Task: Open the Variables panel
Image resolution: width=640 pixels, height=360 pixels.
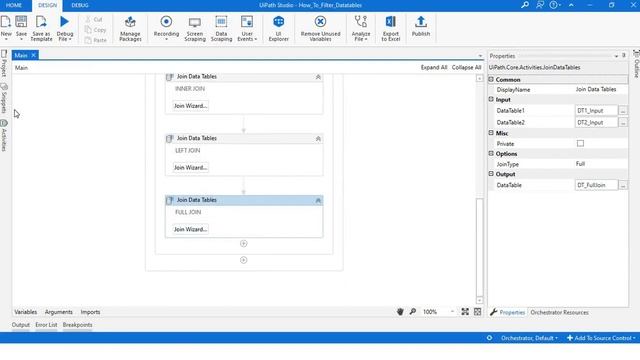Action: pyautogui.click(x=26, y=312)
